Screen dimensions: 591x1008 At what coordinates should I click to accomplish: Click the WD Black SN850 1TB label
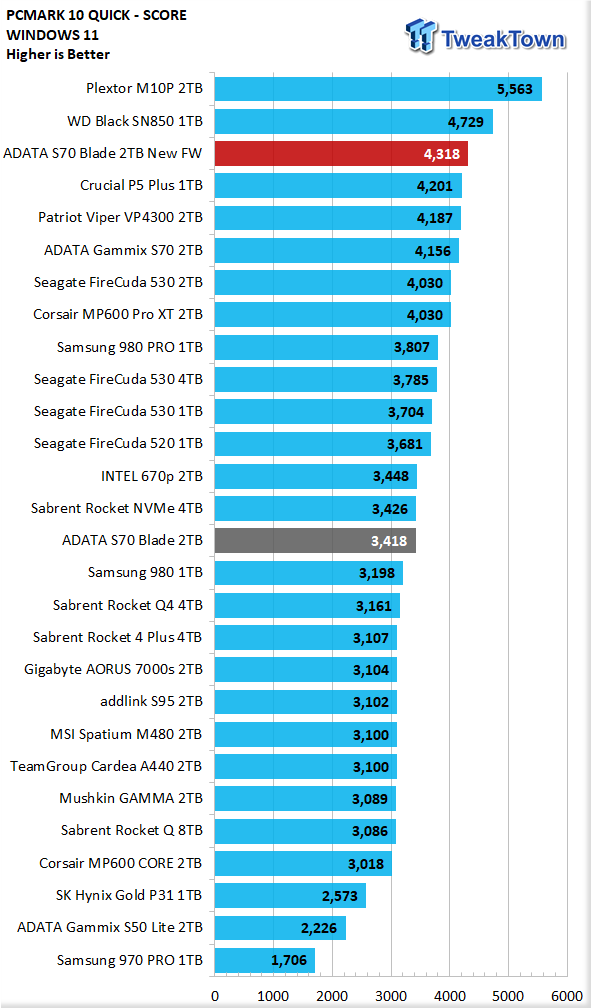134,121
